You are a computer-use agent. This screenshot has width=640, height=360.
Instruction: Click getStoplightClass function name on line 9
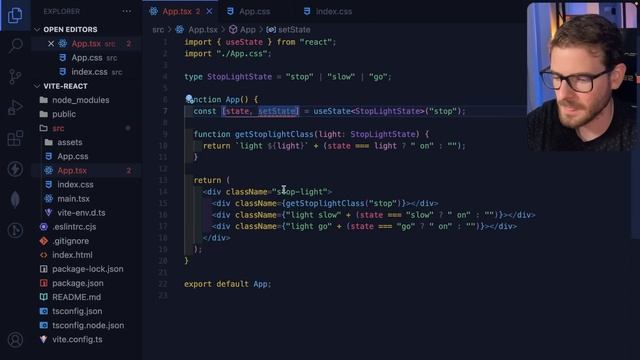point(274,134)
